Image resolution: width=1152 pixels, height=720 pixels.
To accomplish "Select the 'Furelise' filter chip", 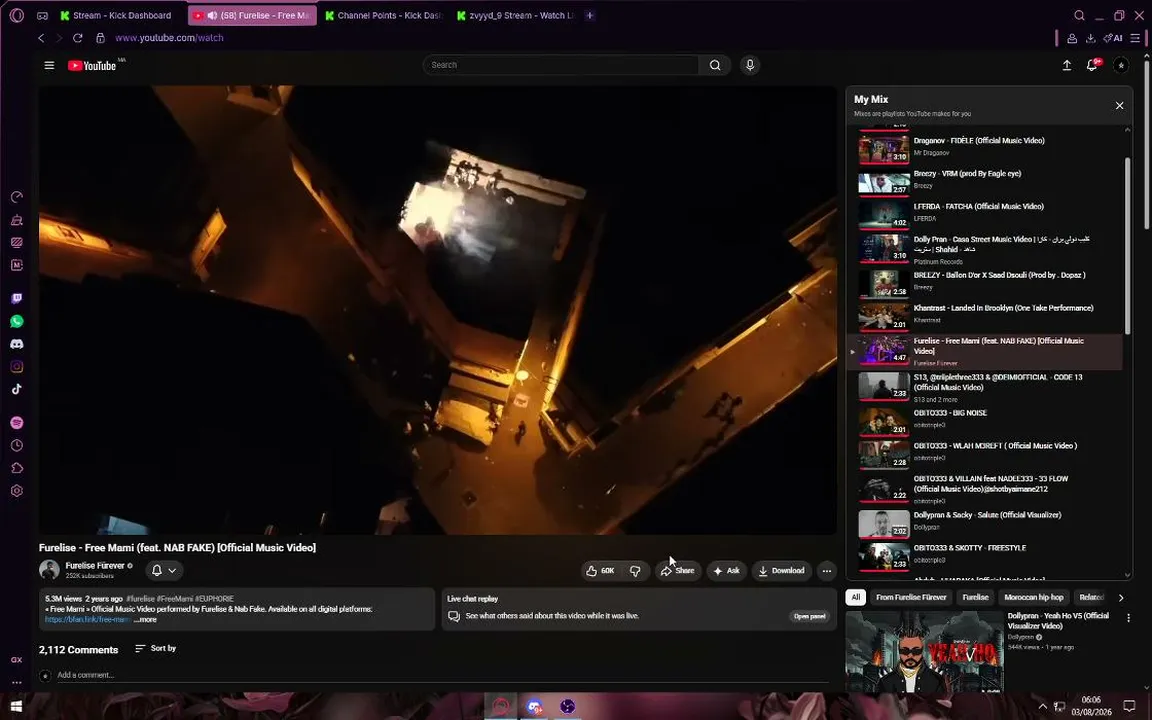I will 976,597.
